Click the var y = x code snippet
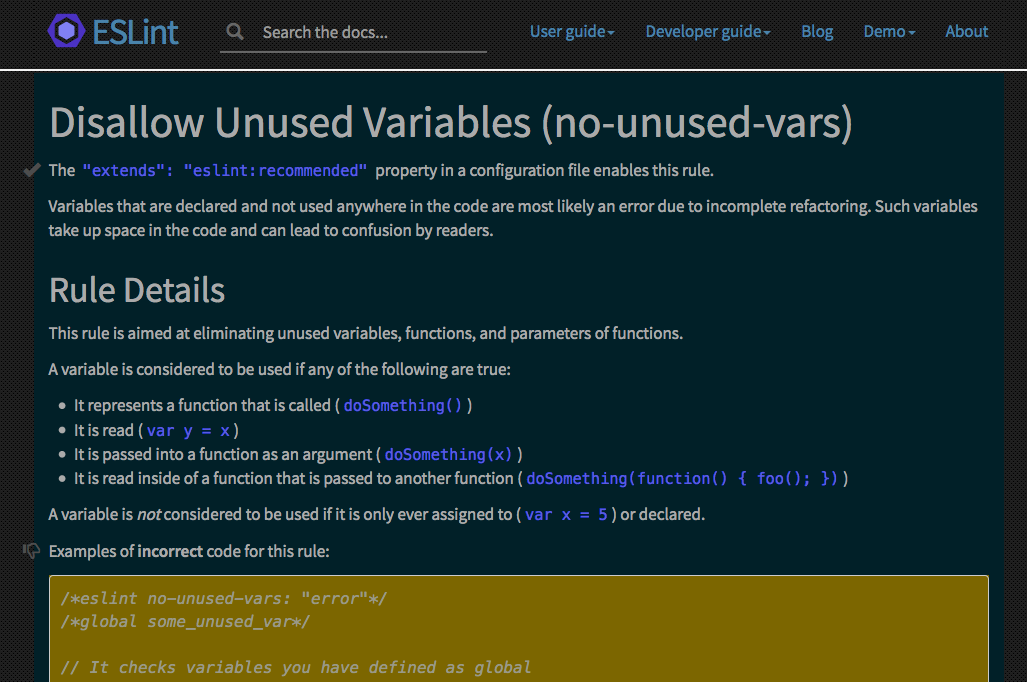The height and width of the screenshot is (682, 1027). point(189,430)
